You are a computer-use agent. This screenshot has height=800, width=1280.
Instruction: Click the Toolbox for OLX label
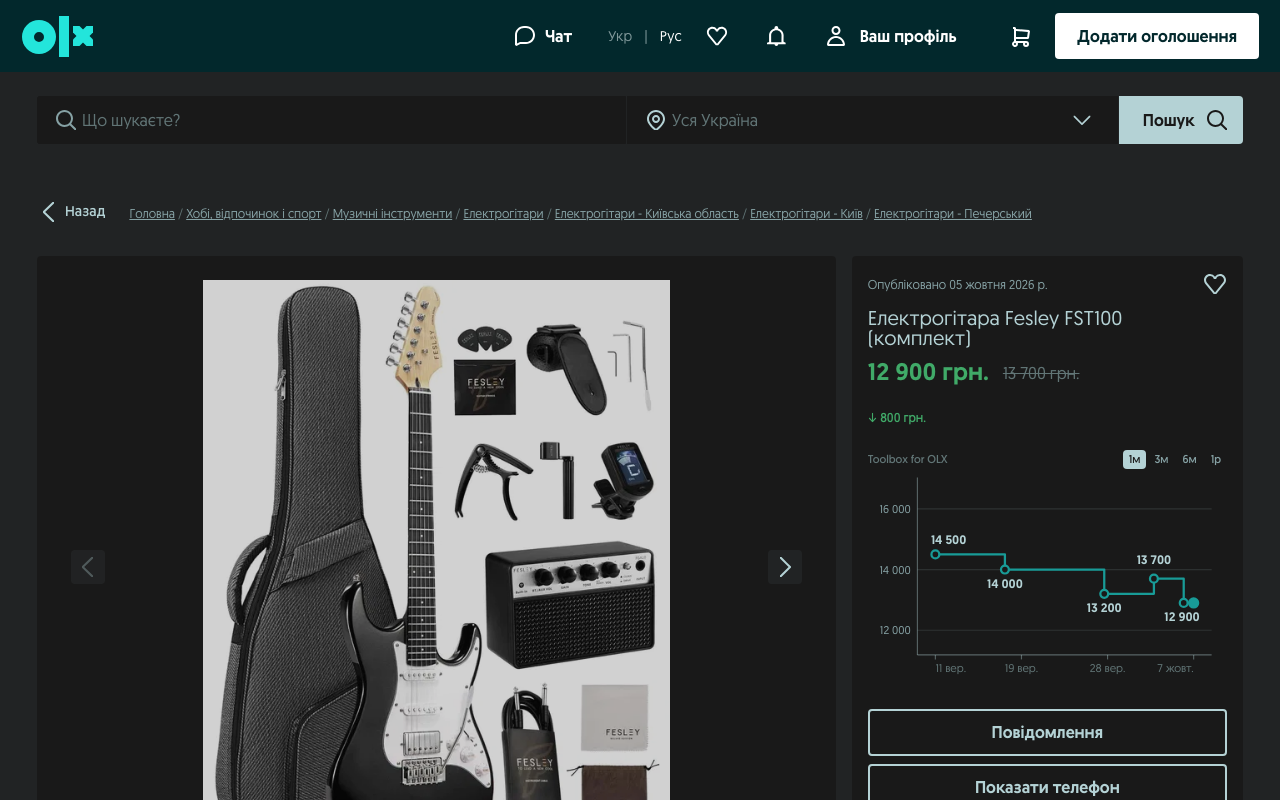(907, 459)
